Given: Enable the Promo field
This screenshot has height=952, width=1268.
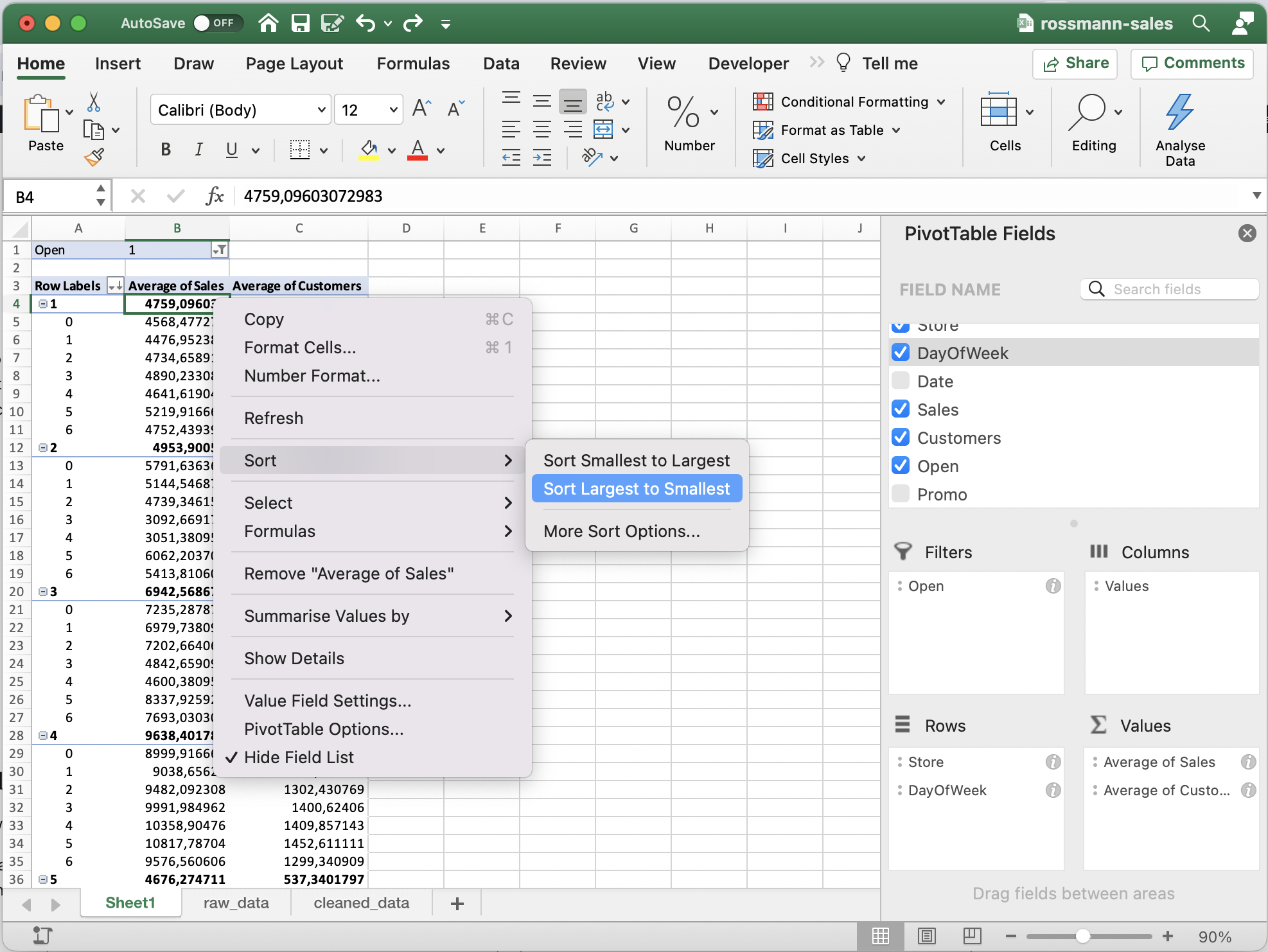Looking at the screenshot, I should (x=901, y=493).
